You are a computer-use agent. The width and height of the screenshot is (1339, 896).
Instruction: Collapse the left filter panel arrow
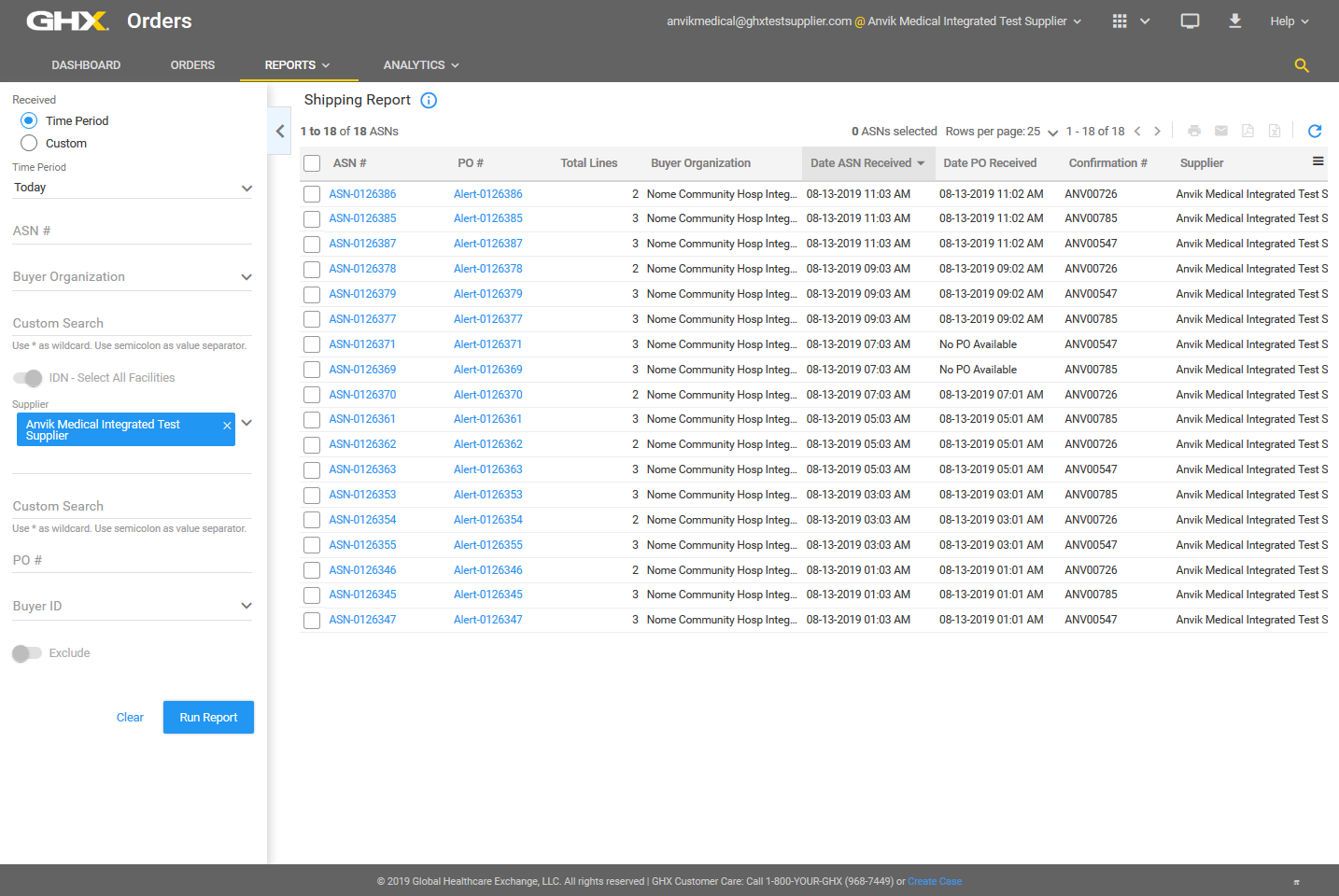[280, 132]
